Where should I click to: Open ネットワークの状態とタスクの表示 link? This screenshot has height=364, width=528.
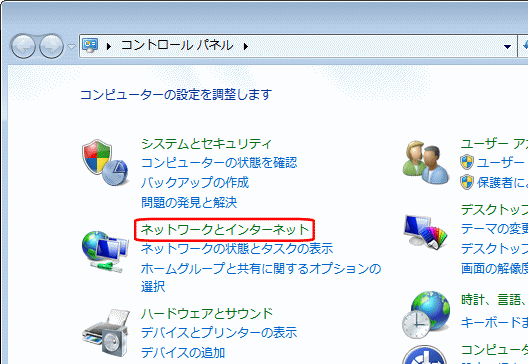(x=237, y=249)
